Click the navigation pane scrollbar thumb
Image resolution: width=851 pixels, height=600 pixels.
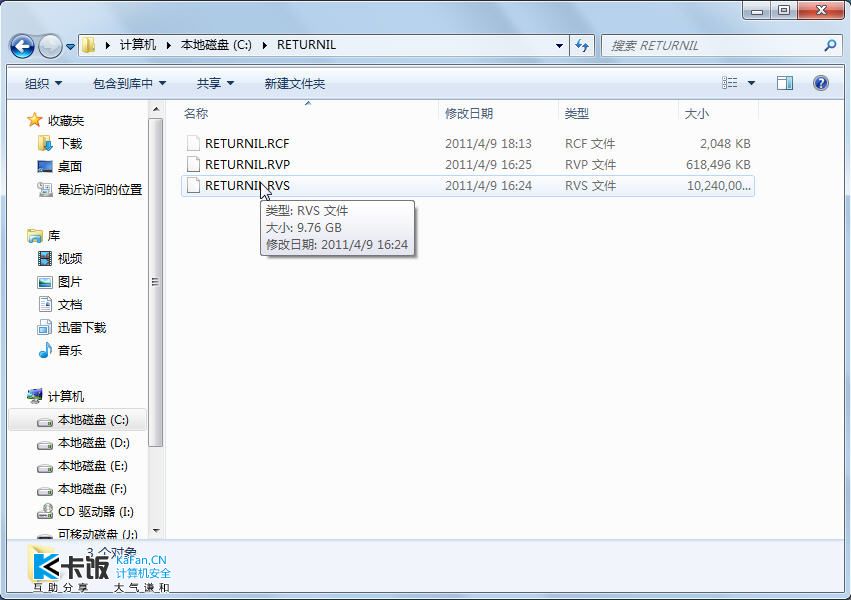tap(156, 282)
